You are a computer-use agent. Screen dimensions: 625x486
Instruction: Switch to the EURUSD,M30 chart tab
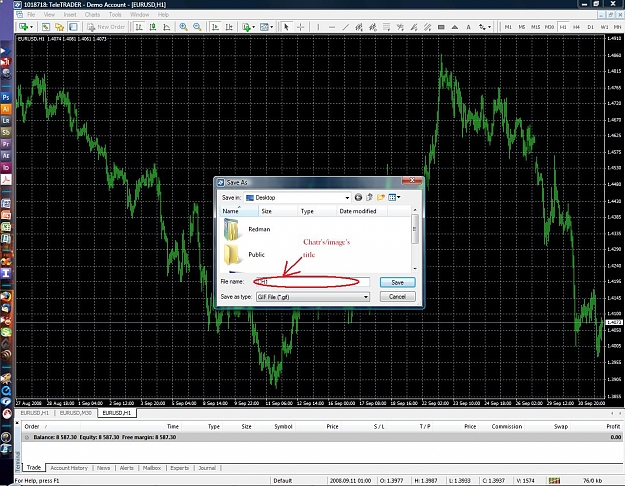[75, 413]
